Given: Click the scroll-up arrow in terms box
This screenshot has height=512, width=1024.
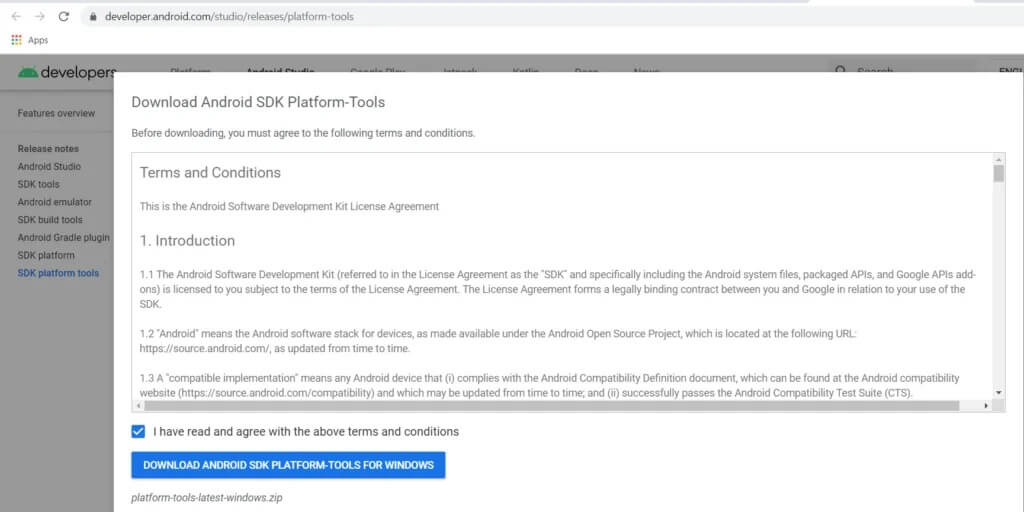Looking at the screenshot, I should [x=998, y=159].
